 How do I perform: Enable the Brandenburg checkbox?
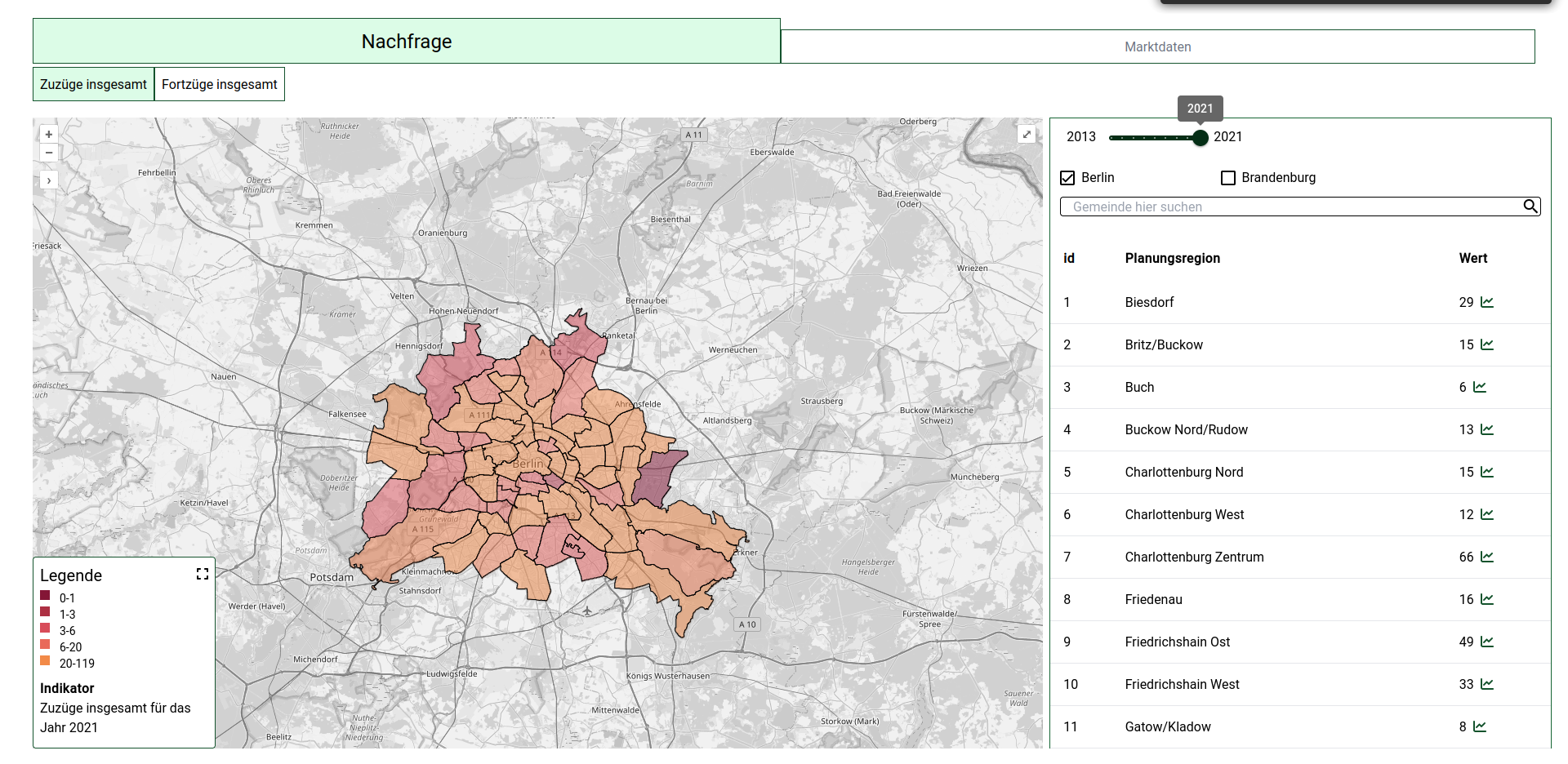(x=1228, y=178)
